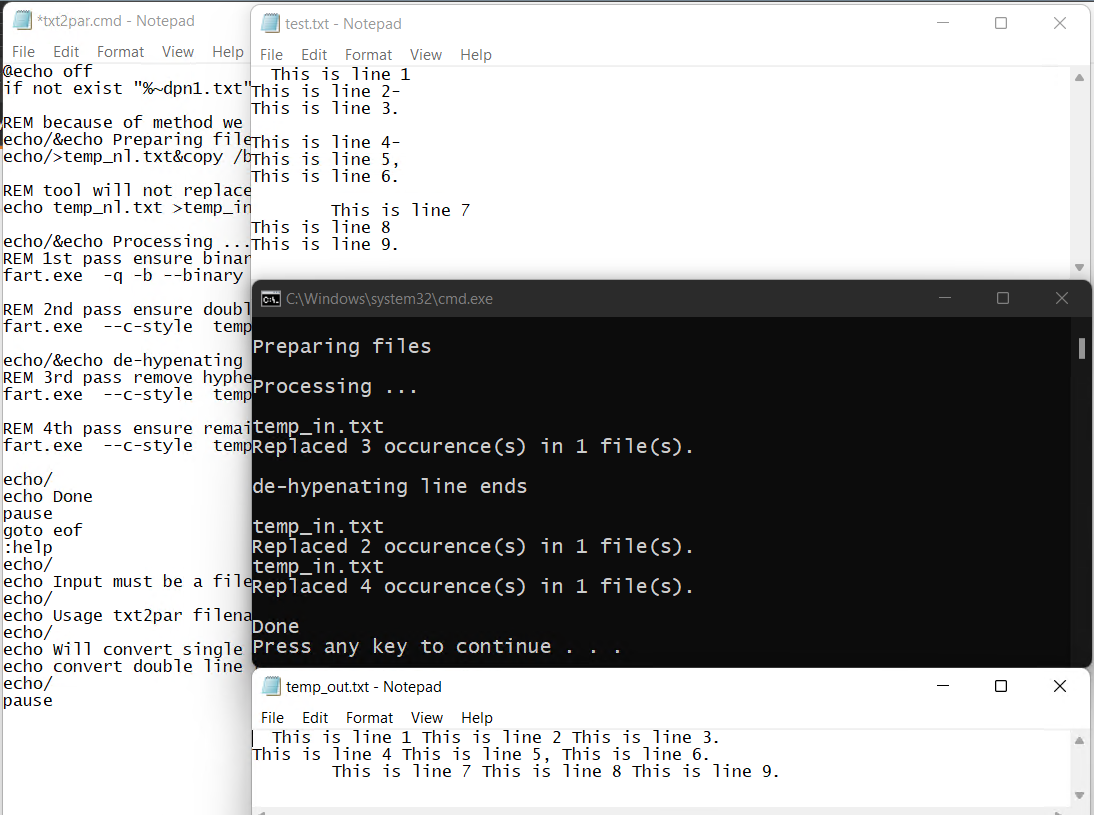Click scroll down arrow in temp_out.txt window
The width and height of the screenshot is (1094, 815).
point(1079,795)
